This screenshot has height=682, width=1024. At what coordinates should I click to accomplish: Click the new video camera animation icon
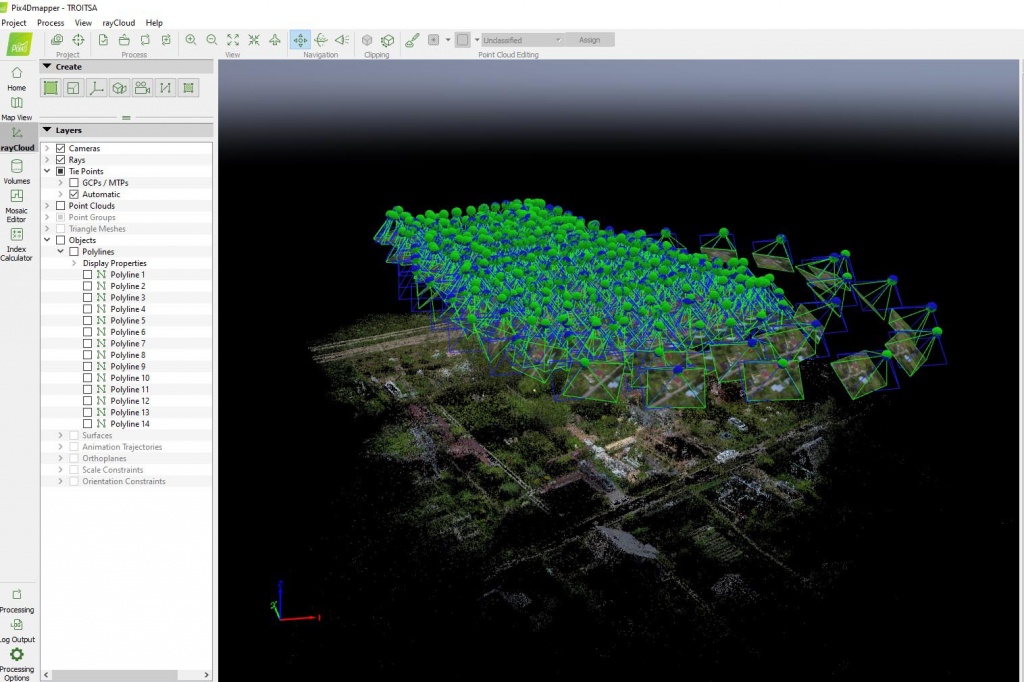coord(142,88)
